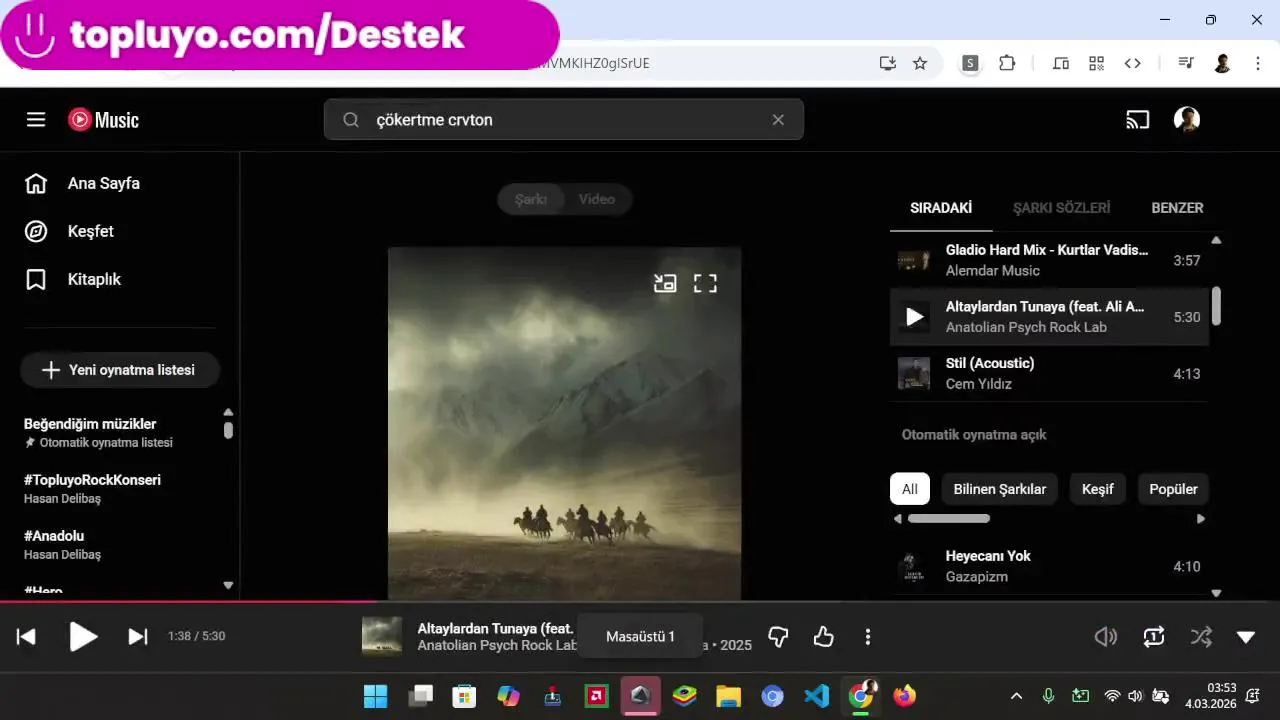Screen dimensions: 1280x720
Task: Select the BENZER tab
Action: pyautogui.click(x=1177, y=208)
